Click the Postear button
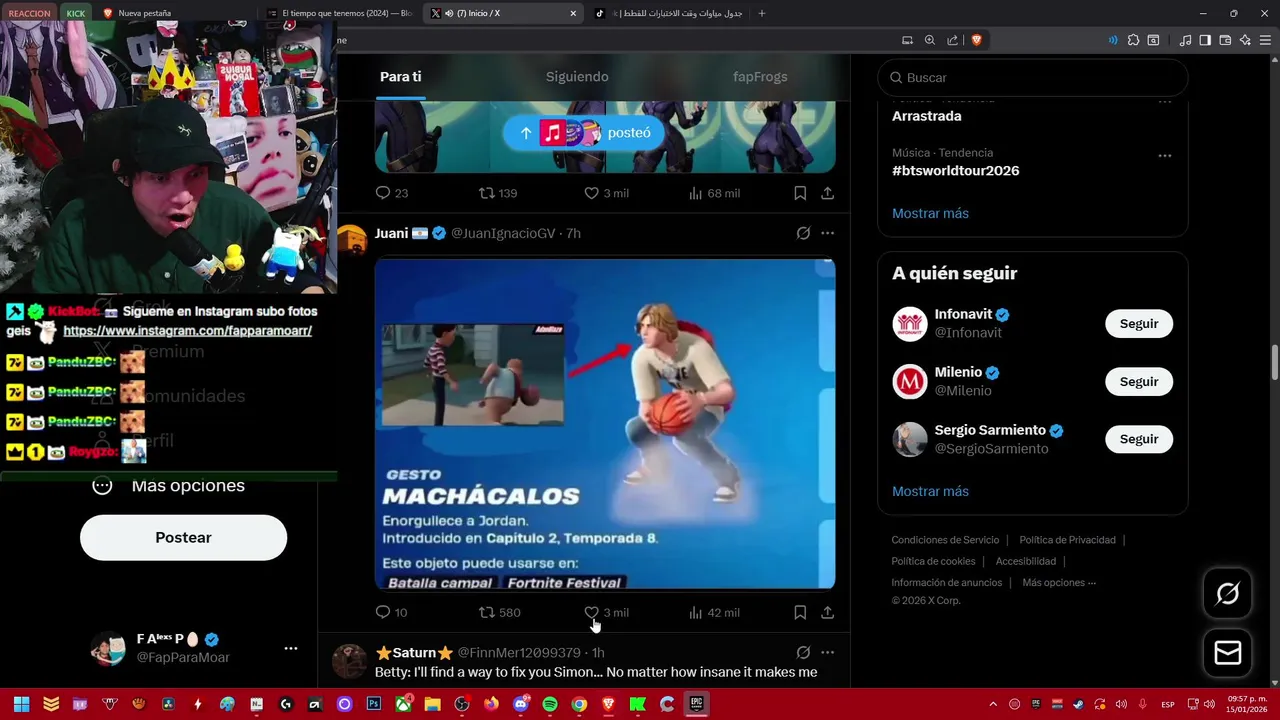Viewport: 1280px width, 720px height. coord(183,538)
